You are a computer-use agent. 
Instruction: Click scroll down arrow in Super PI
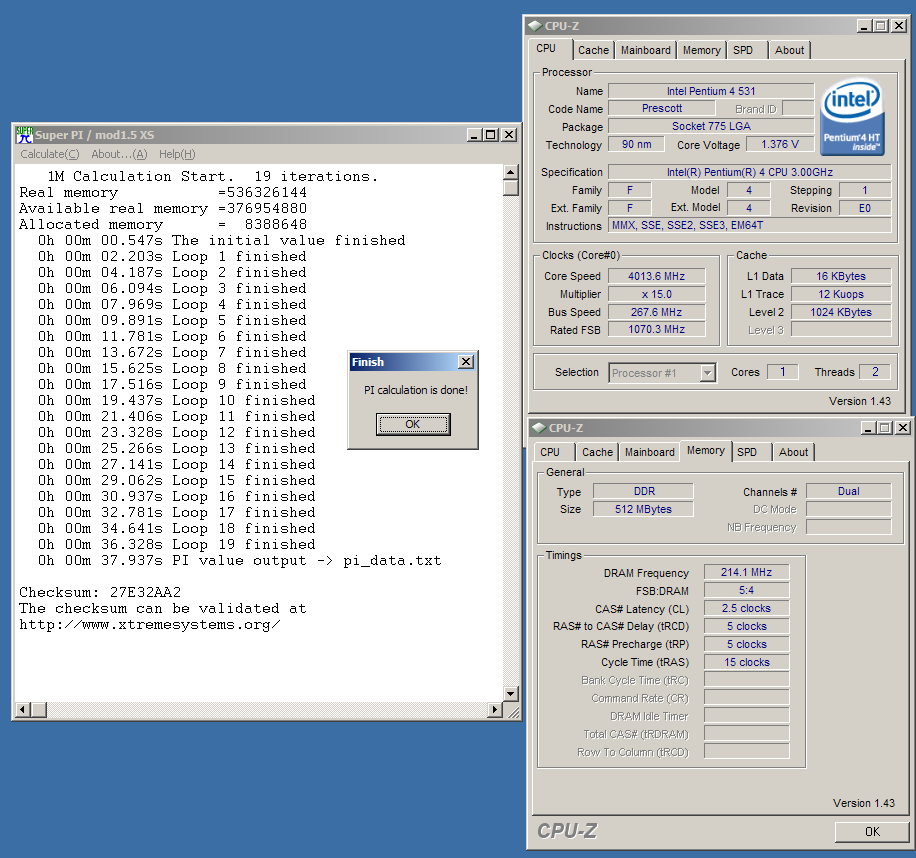(x=511, y=694)
